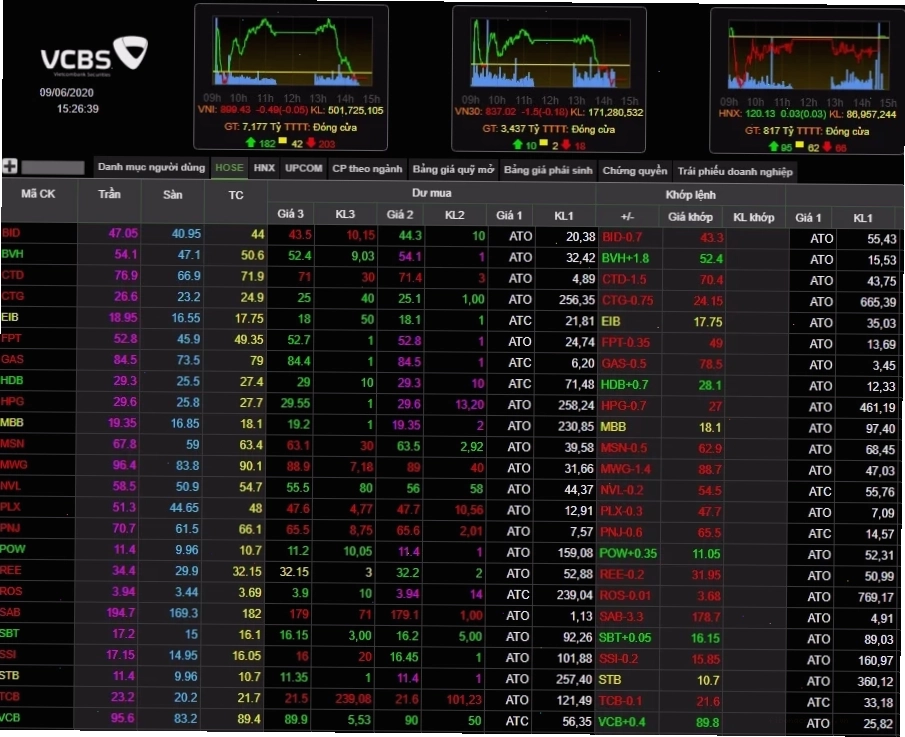Click the Giá khớp column header
The height and width of the screenshot is (737, 905).
pyautogui.click(x=690, y=217)
